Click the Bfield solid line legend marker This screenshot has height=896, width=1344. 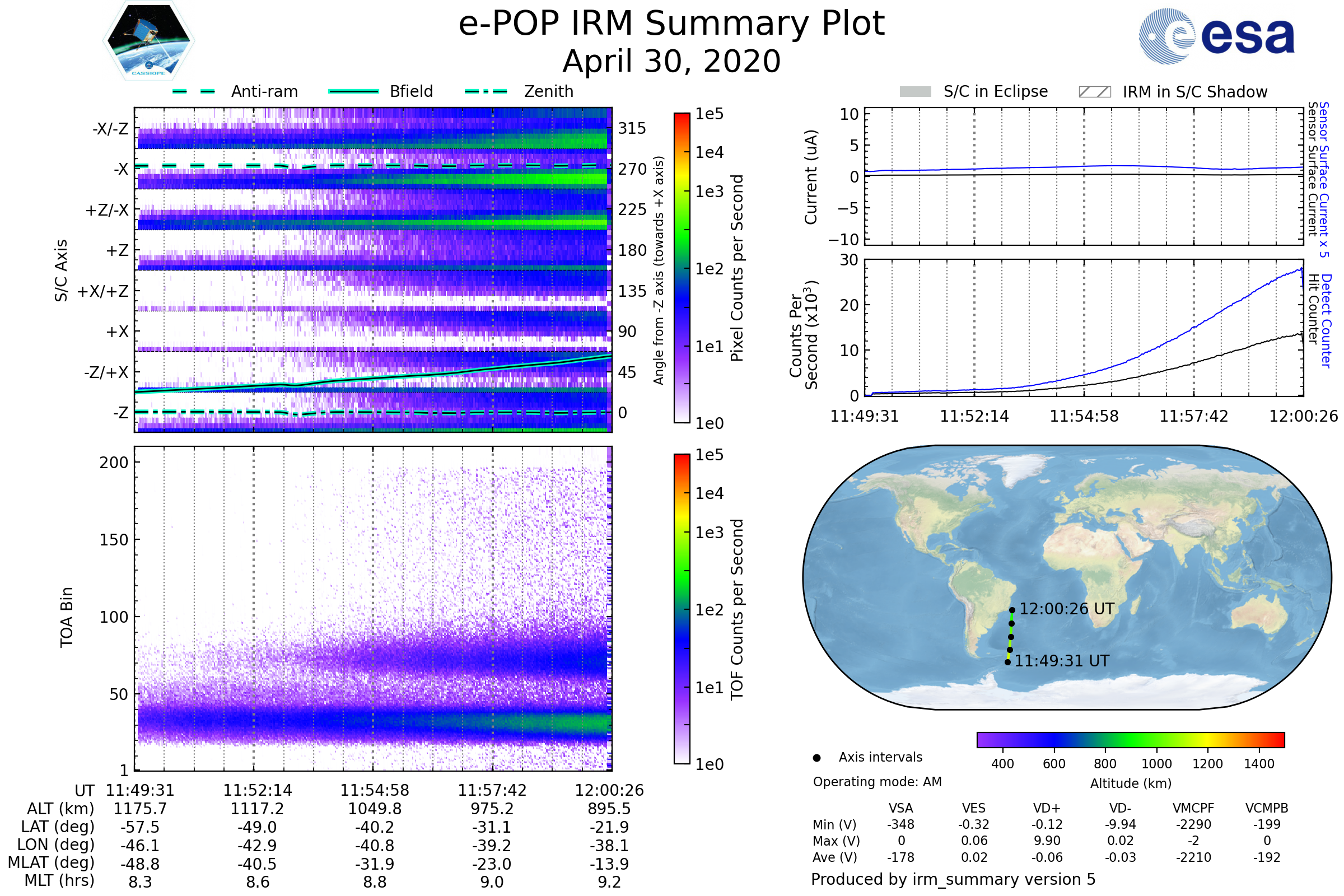coord(353,91)
